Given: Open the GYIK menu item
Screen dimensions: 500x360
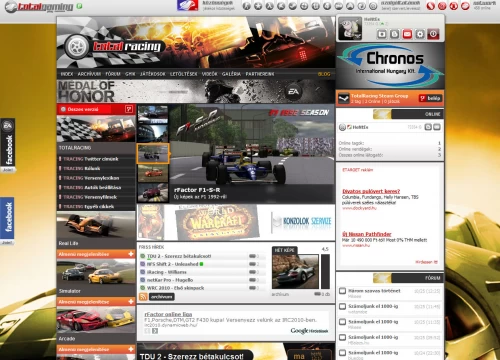Looking at the screenshot, I should point(130,74).
